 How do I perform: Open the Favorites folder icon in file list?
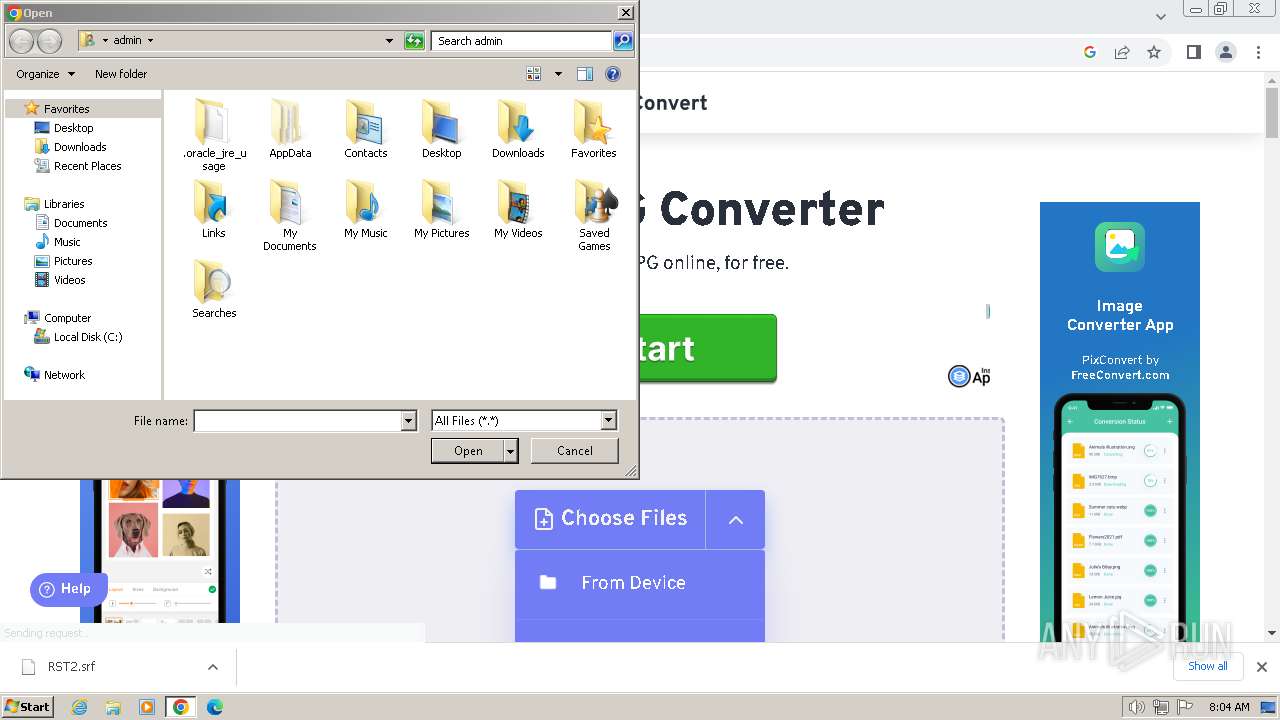[594, 129]
